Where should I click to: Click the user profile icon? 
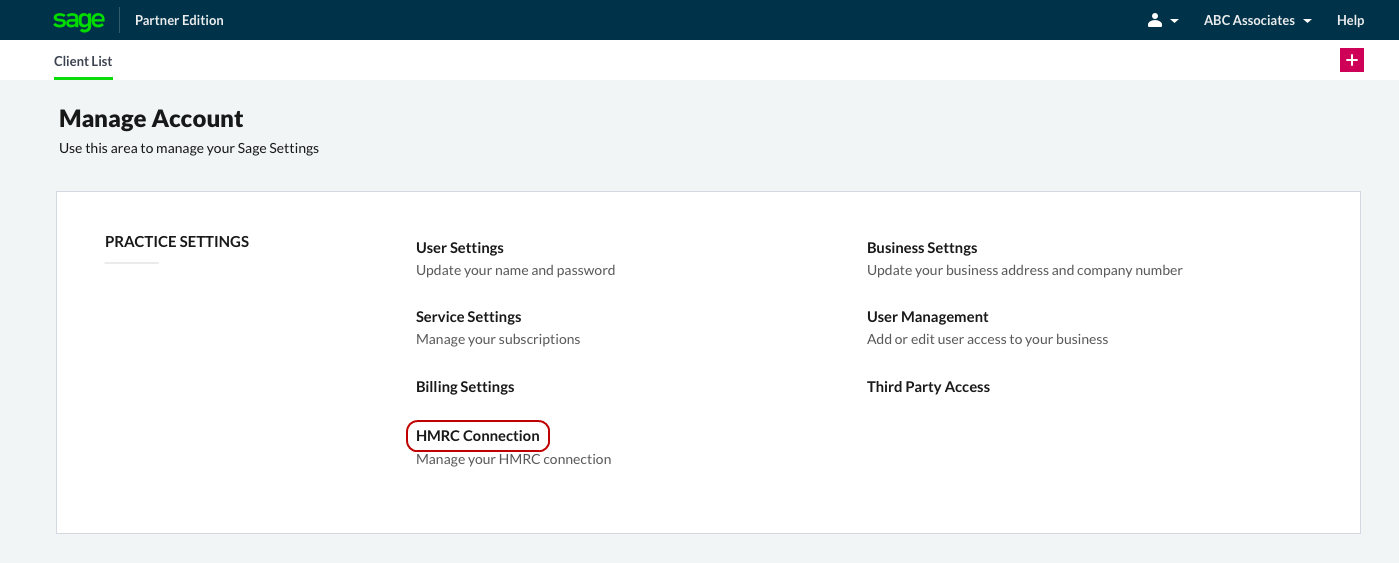(1155, 20)
